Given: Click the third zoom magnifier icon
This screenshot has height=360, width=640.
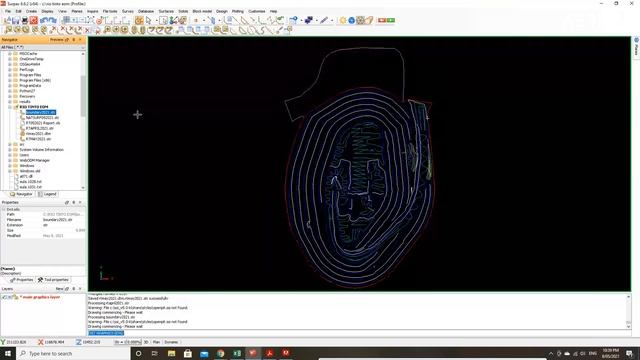Looking at the screenshot, I should pos(26,30).
